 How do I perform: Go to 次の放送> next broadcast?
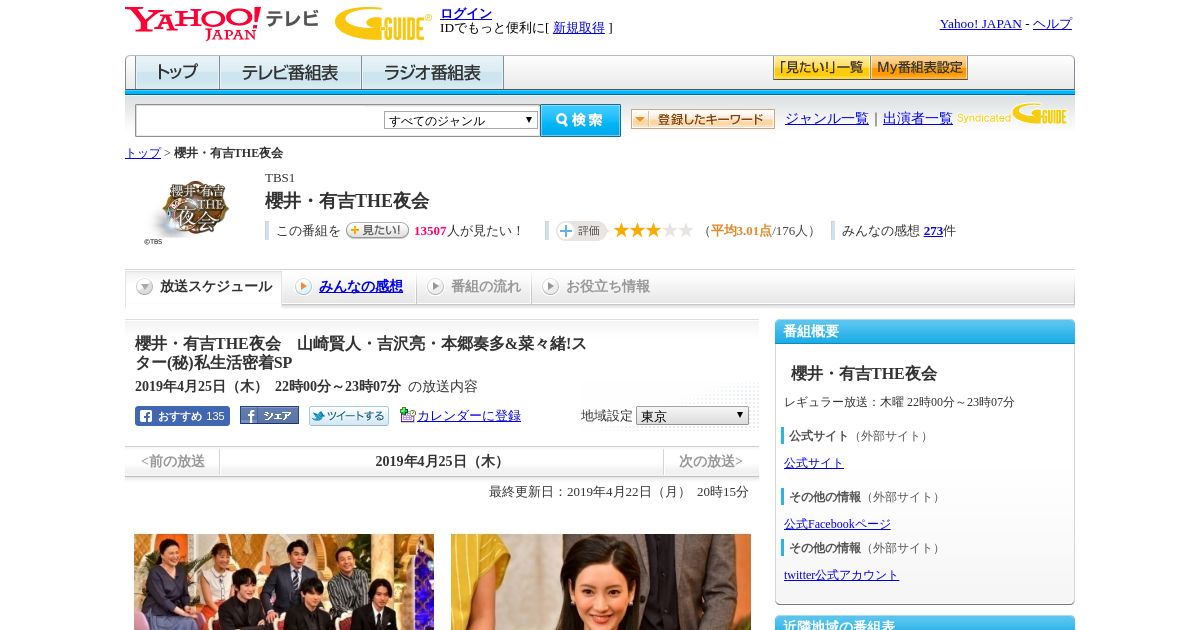(x=711, y=461)
